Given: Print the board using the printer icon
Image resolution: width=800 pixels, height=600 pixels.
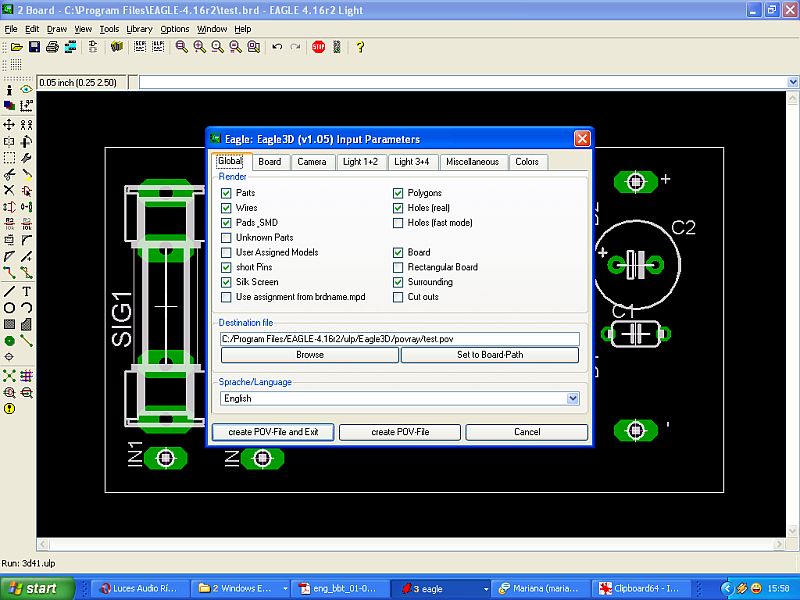Looking at the screenshot, I should [52, 47].
